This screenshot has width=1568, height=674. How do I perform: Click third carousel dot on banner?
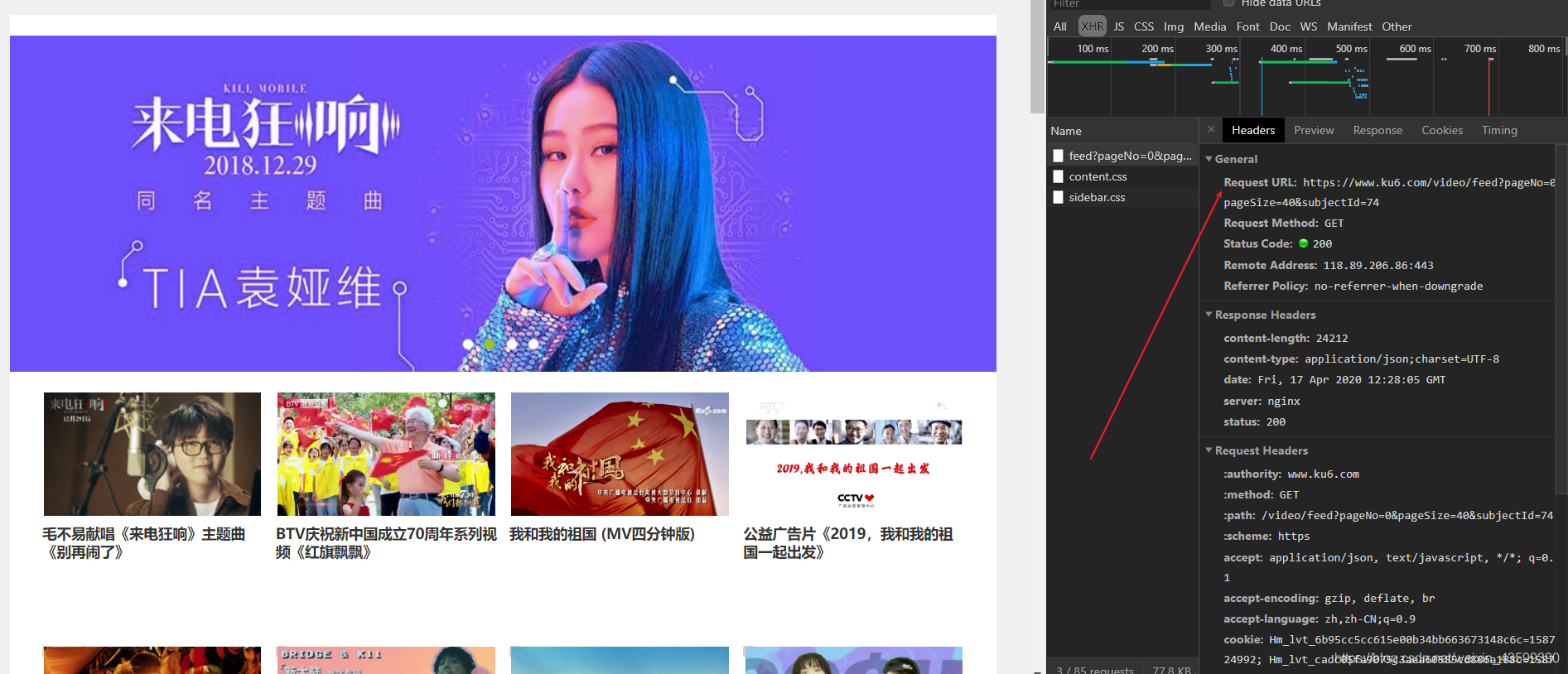tap(512, 344)
